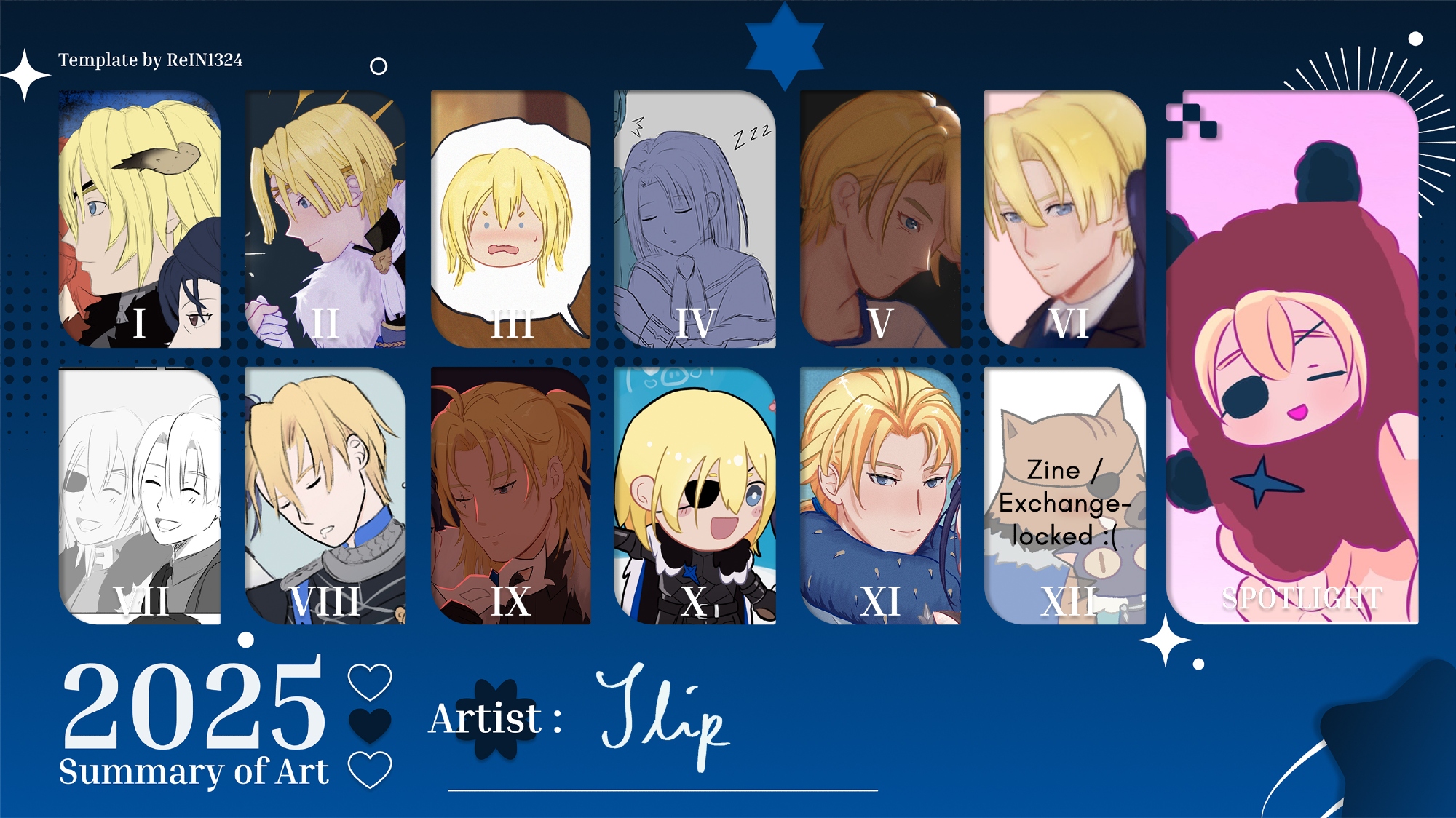Click the bottom outlined heart icon
Viewport: 1456px width, 818px height.
pos(370,769)
